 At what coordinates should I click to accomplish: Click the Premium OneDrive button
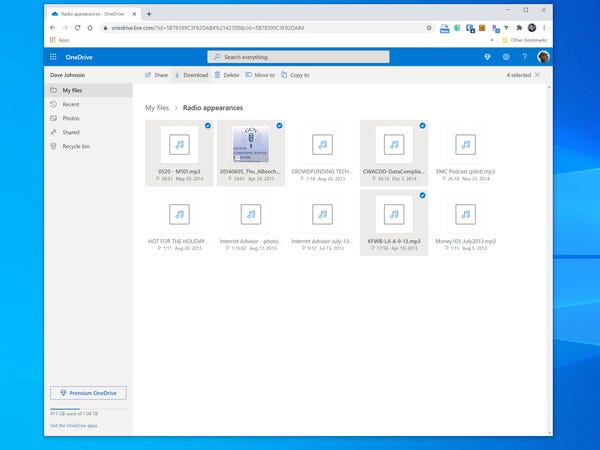88,393
